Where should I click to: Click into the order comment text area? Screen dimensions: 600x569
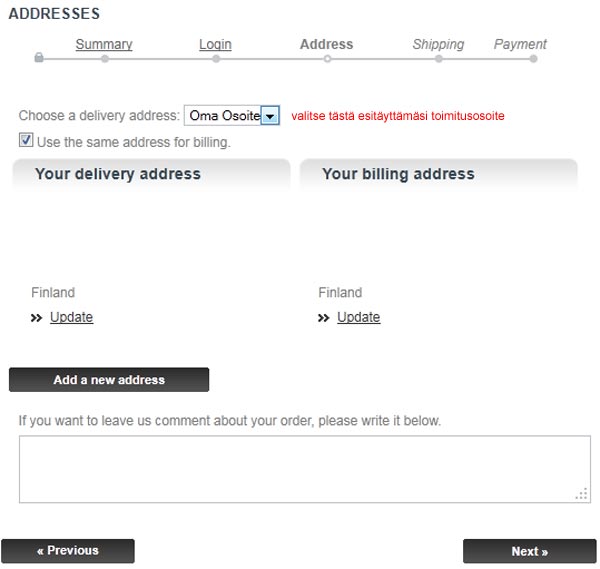305,469
